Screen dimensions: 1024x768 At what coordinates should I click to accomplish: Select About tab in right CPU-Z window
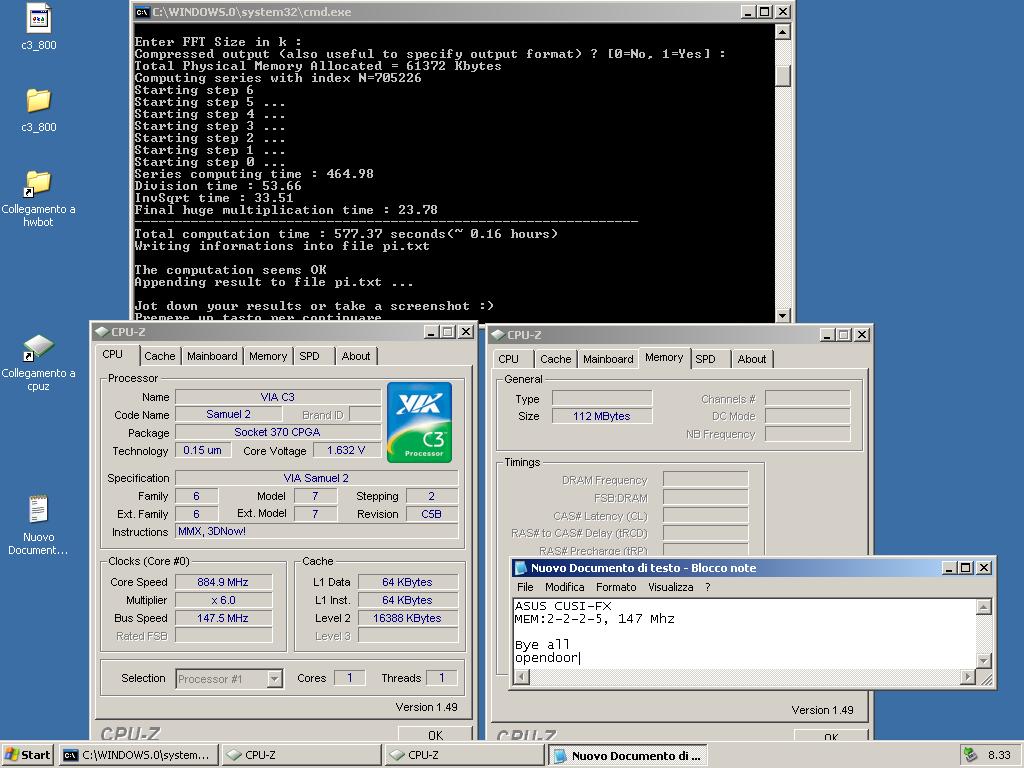(752, 359)
